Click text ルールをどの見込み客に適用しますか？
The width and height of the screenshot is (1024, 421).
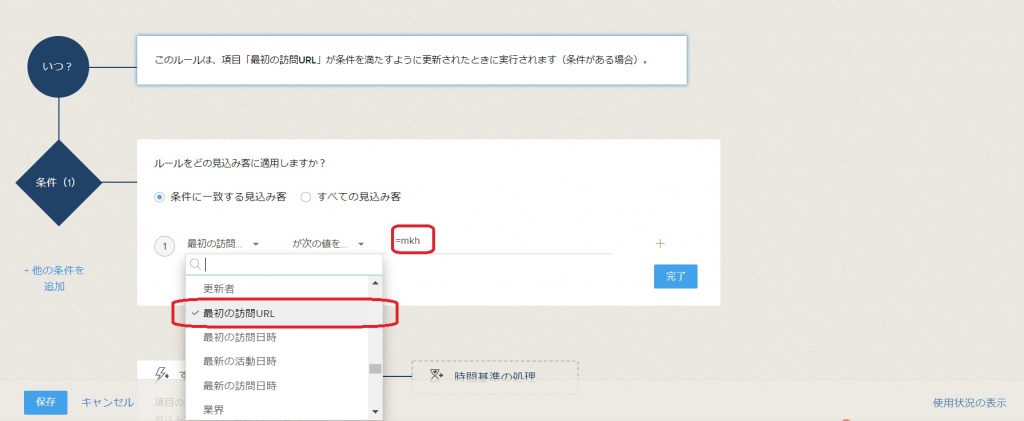tap(240, 163)
